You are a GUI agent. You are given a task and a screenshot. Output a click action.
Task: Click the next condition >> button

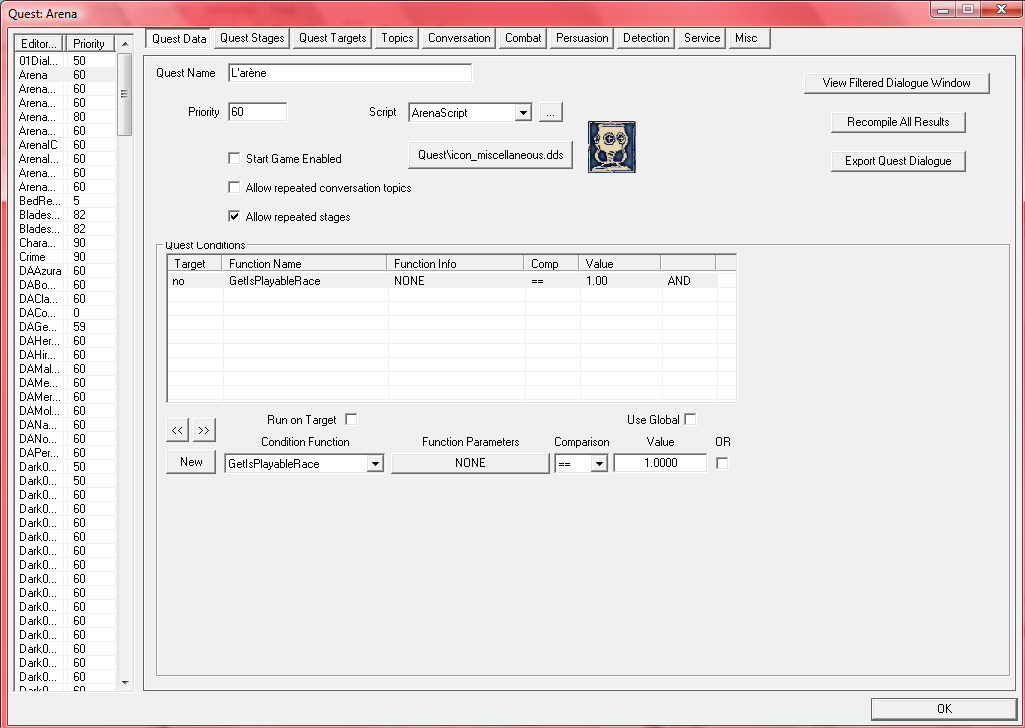pyautogui.click(x=204, y=430)
